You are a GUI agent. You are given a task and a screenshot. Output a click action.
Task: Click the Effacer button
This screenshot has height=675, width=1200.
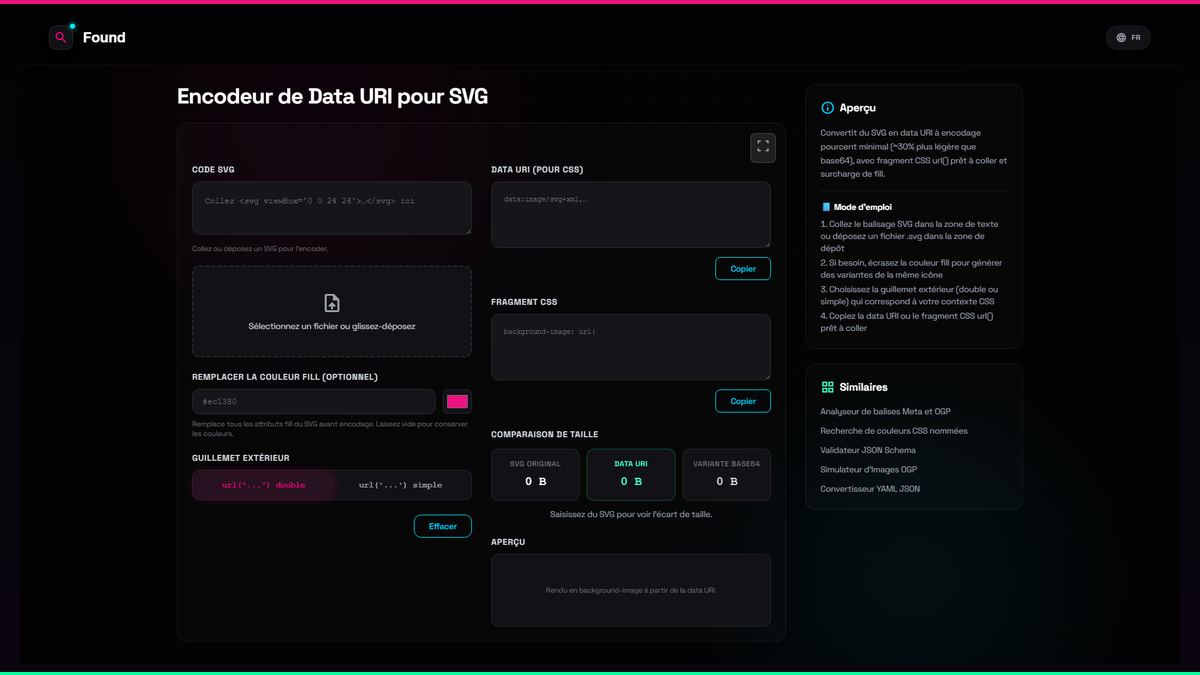443,526
